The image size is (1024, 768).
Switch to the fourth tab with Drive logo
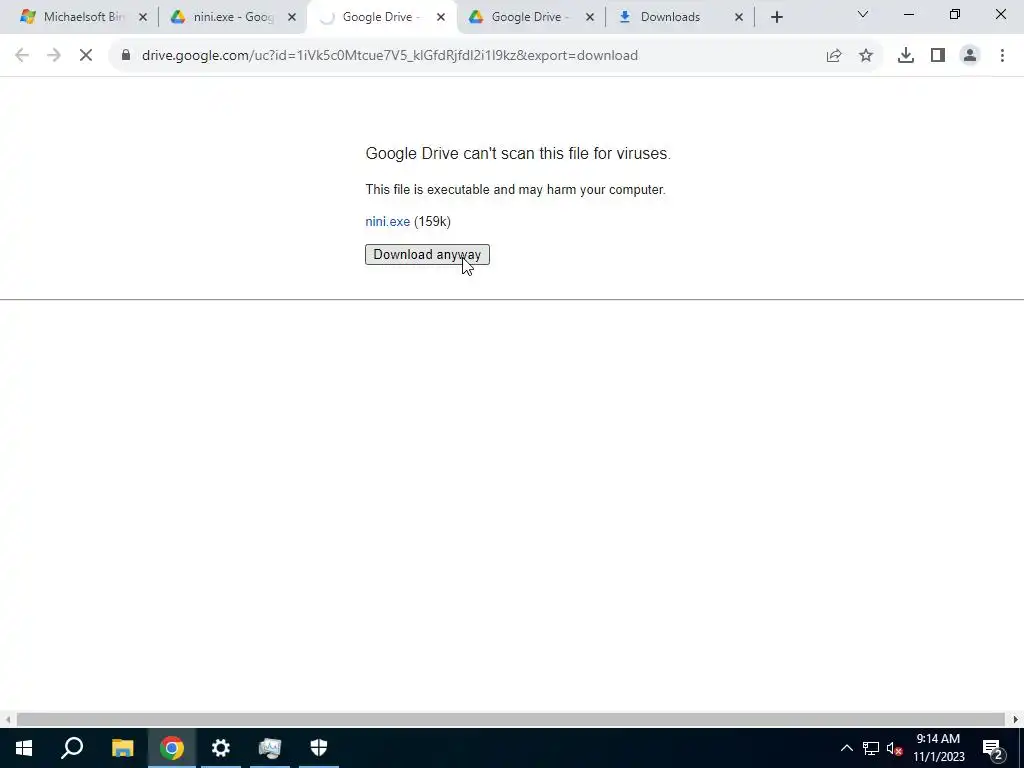coord(529,17)
